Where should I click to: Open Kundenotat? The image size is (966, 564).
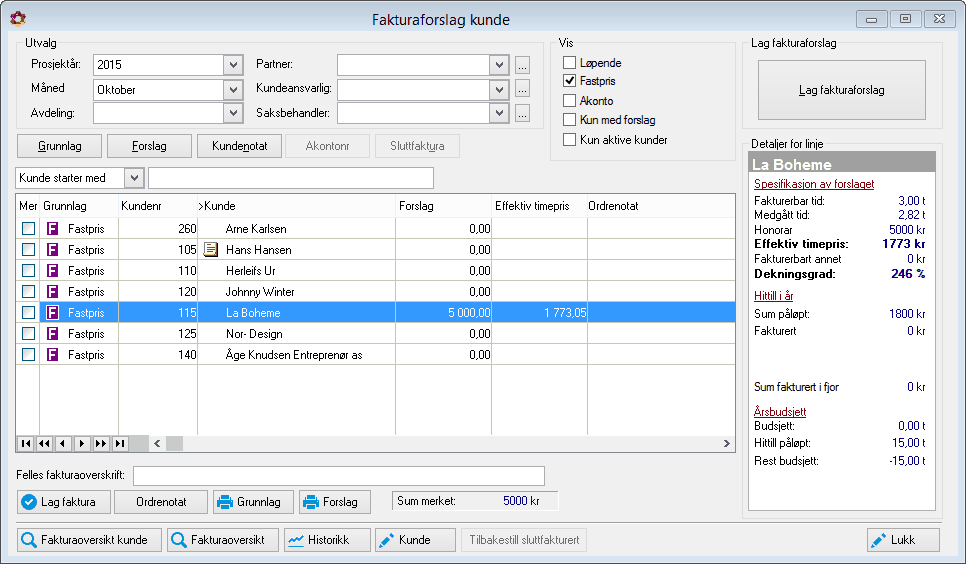240,146
